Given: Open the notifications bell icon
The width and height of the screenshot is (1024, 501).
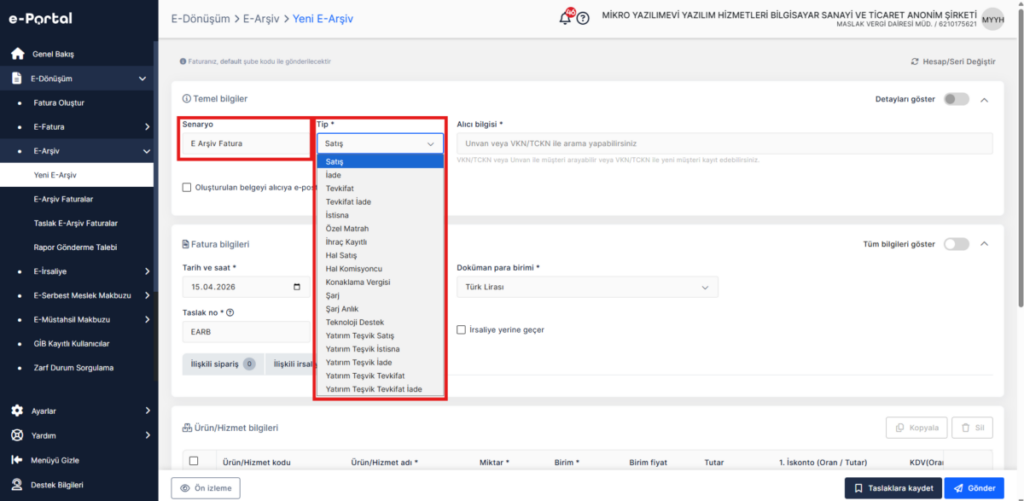Looking at the screenshot, I should click(565, 18).
